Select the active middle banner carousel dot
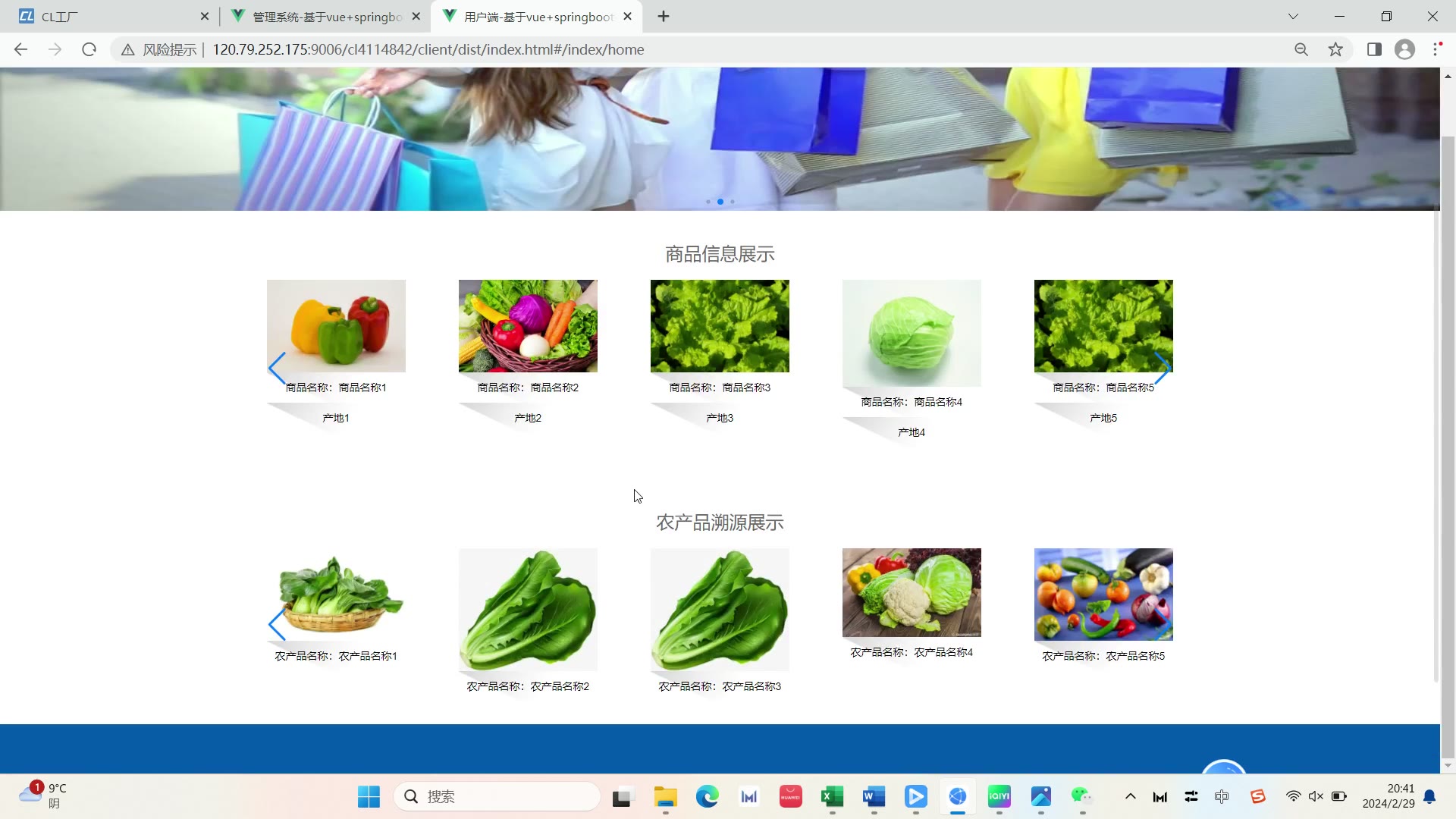Viewport: 1456px width, 819px height. click(720, 202)
